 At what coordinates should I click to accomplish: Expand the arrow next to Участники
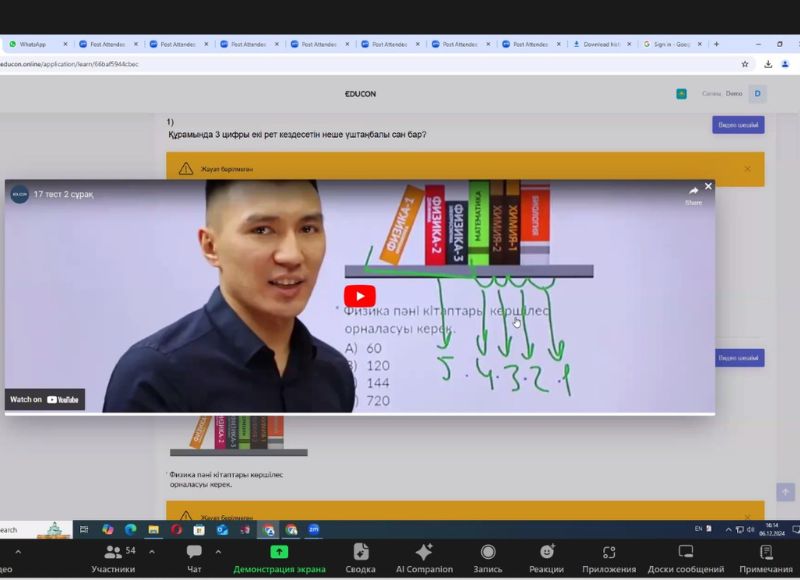coord(152,552)
